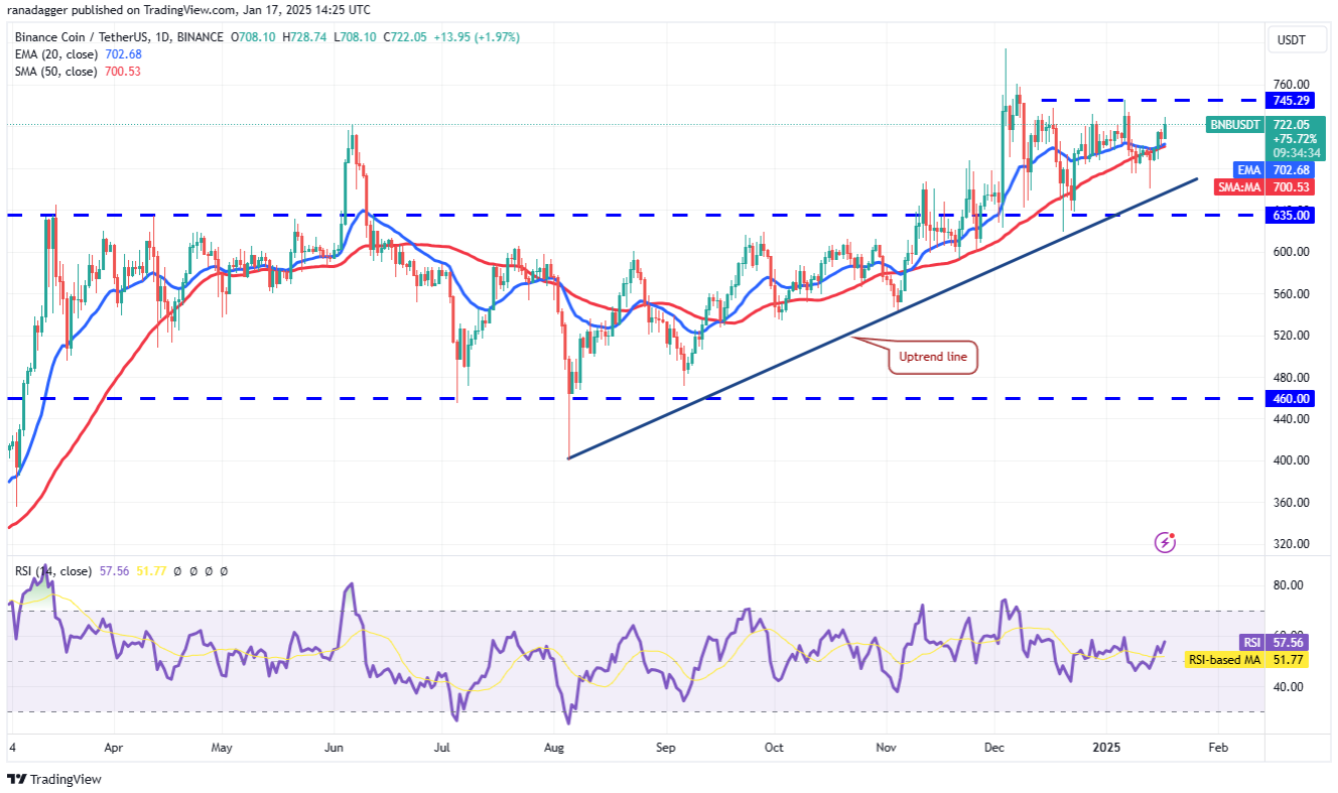Click the Feb label on the time axis
1338x793 pixels.
tap(1217, 747)
